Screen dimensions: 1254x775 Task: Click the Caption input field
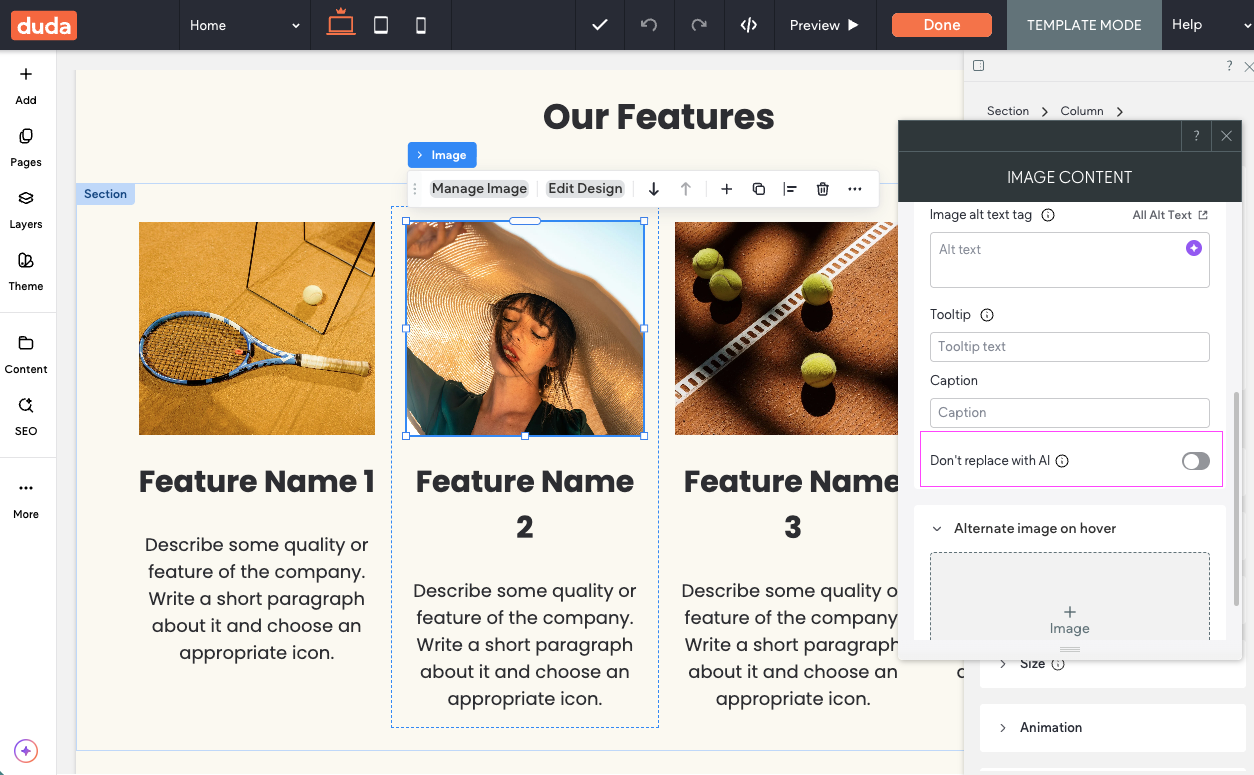coord(1069,412)
